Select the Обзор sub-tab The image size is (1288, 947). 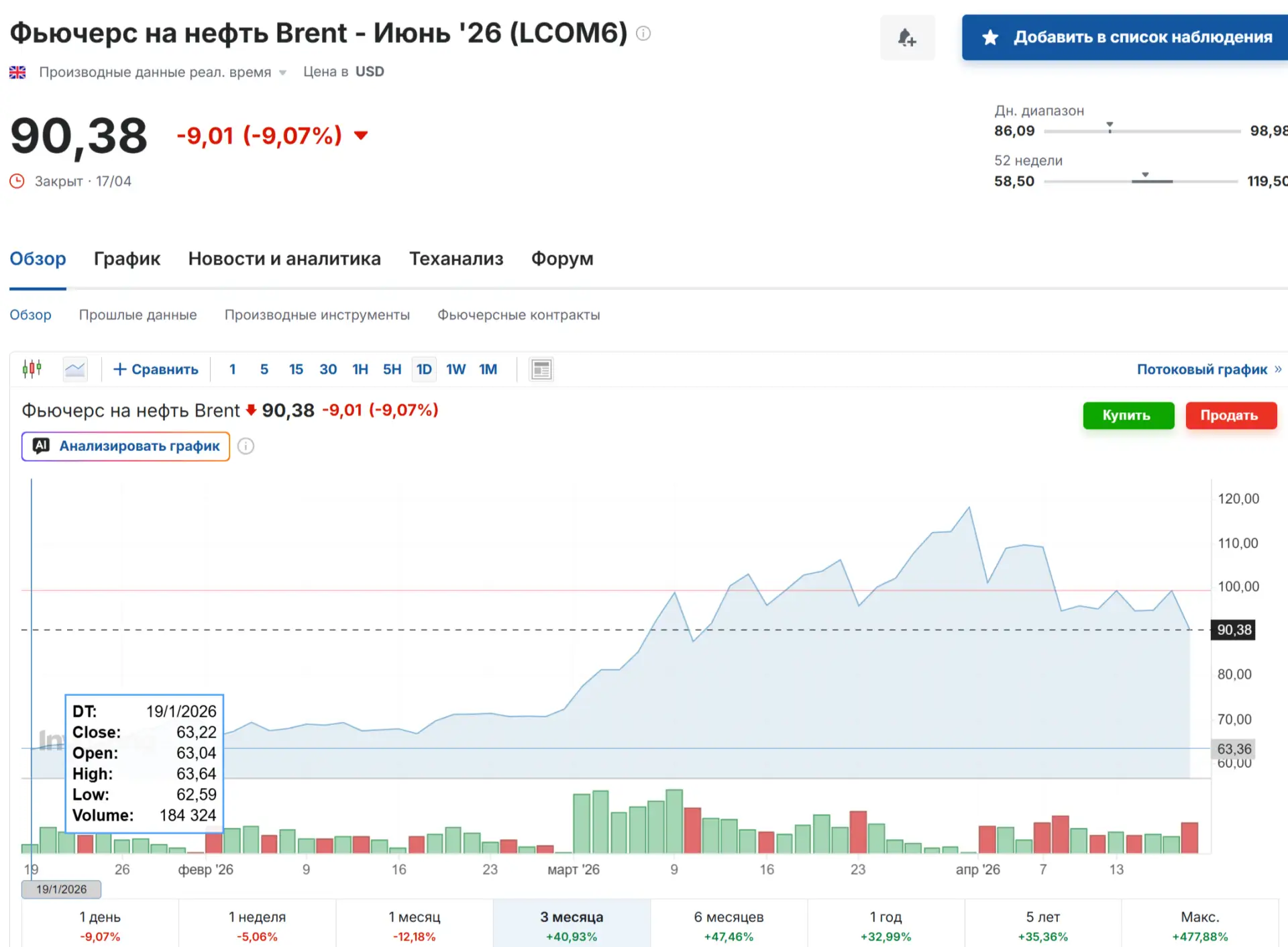coord(30,315)
